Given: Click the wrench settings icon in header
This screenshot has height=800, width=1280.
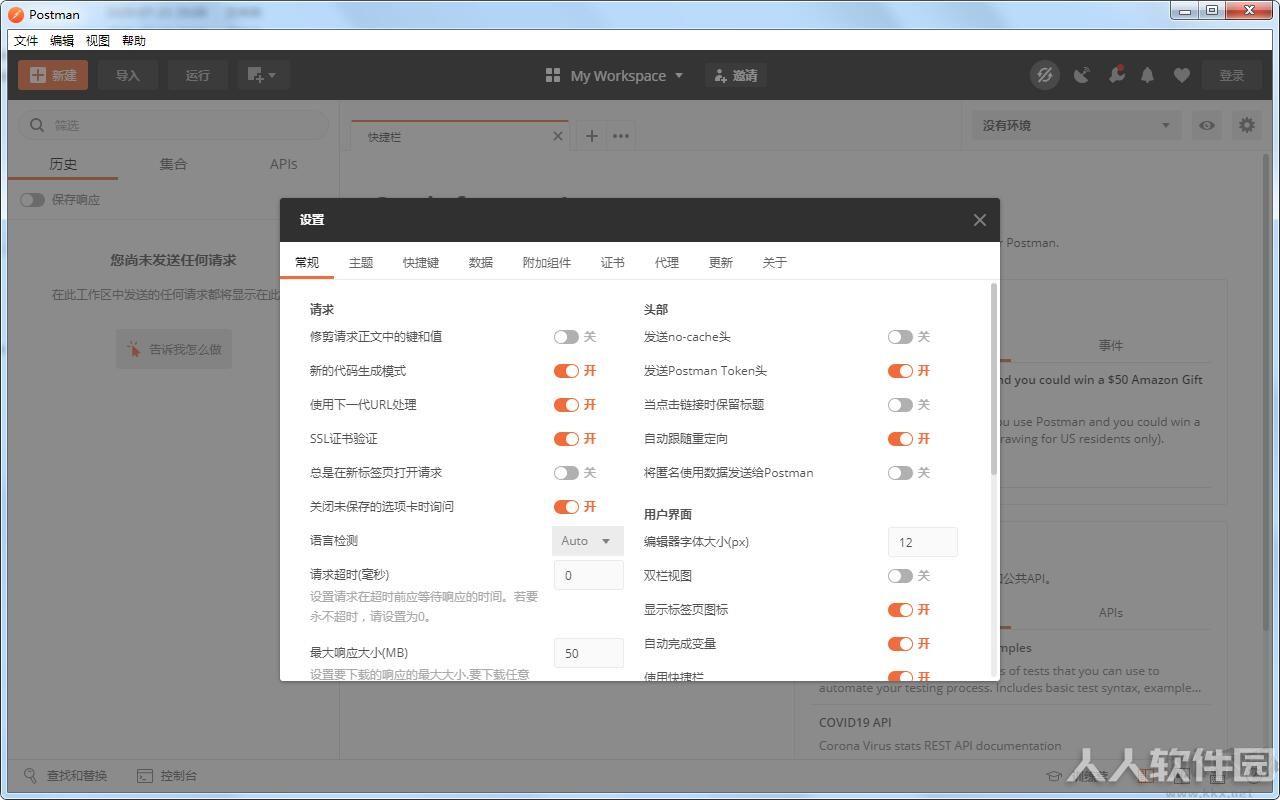Looking at the screenshot, I should click(x=1116, y=75).
